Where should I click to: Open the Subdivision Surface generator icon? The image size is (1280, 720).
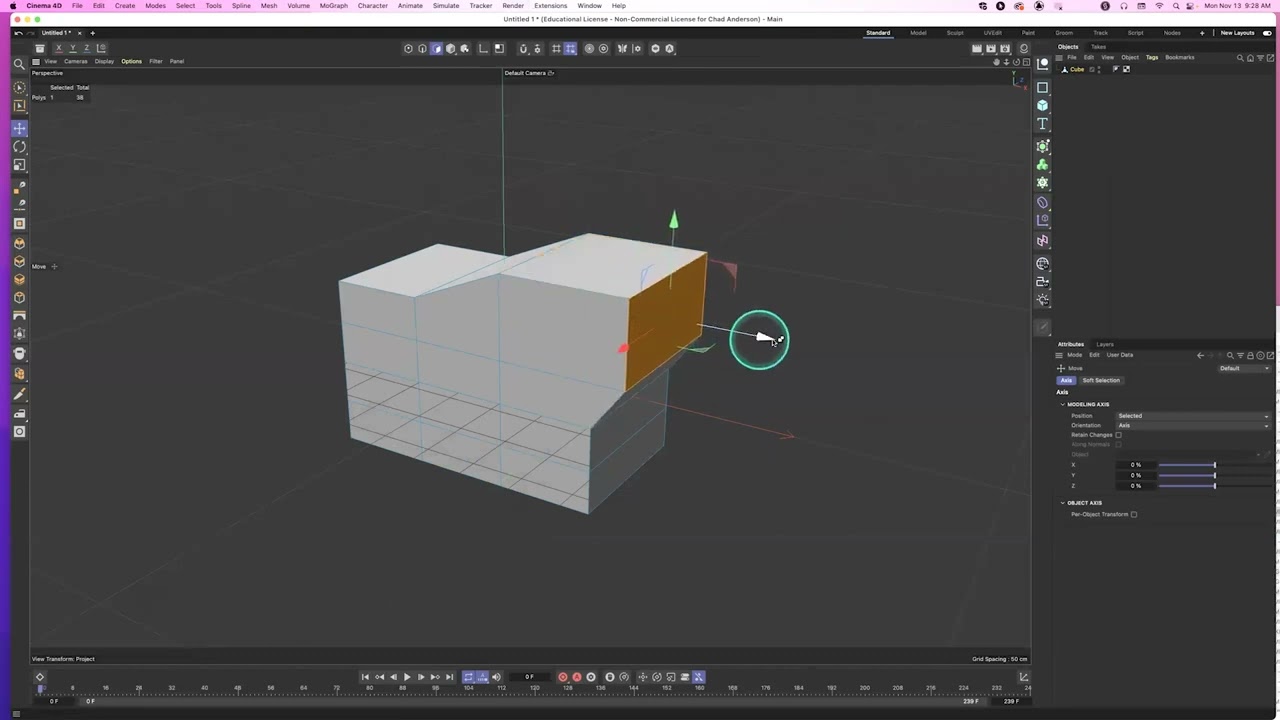click(1043, 146)
